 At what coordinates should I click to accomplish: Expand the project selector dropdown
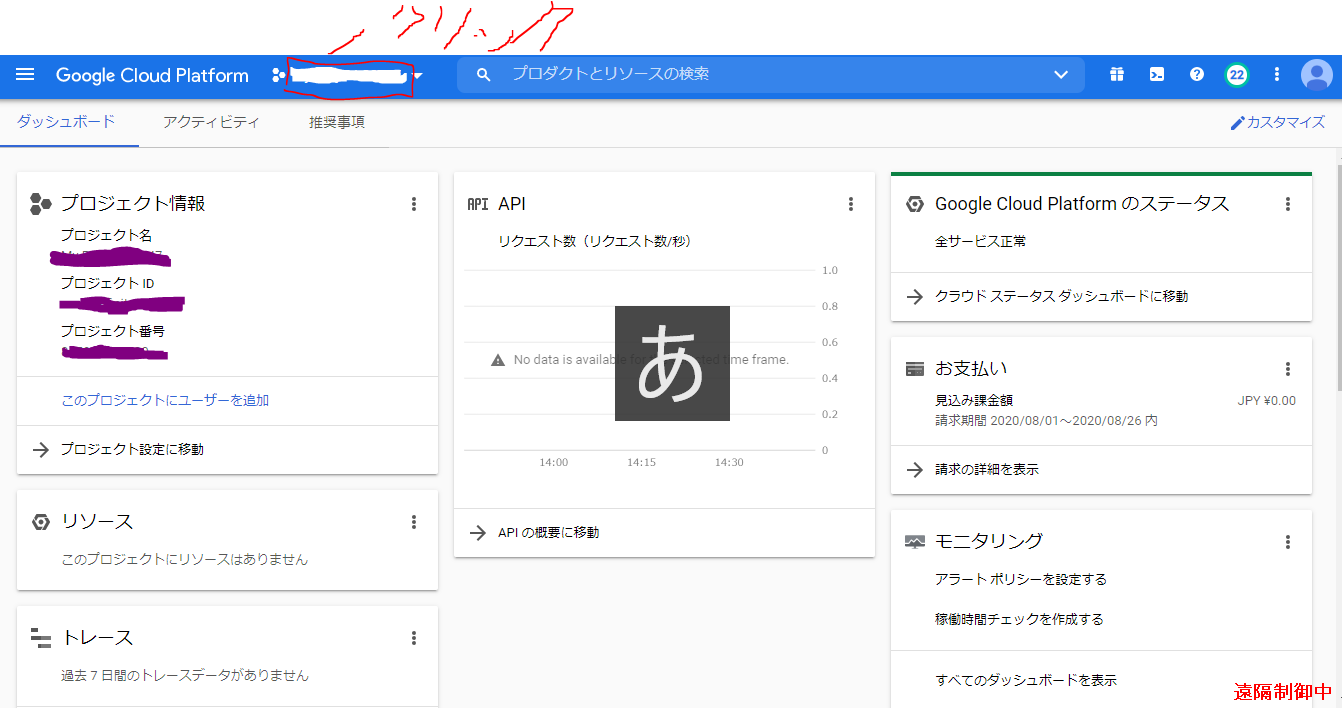420,75
